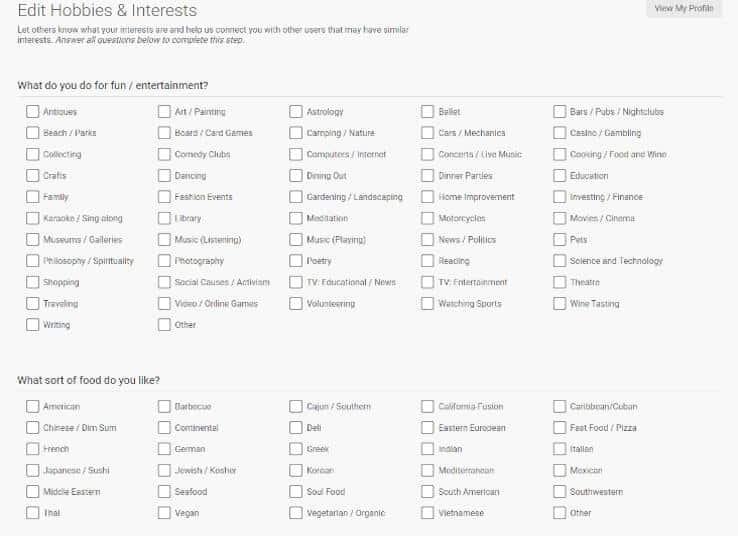Check the Traveling interest box
Screen dimensions: 738x536
[32, 304]
